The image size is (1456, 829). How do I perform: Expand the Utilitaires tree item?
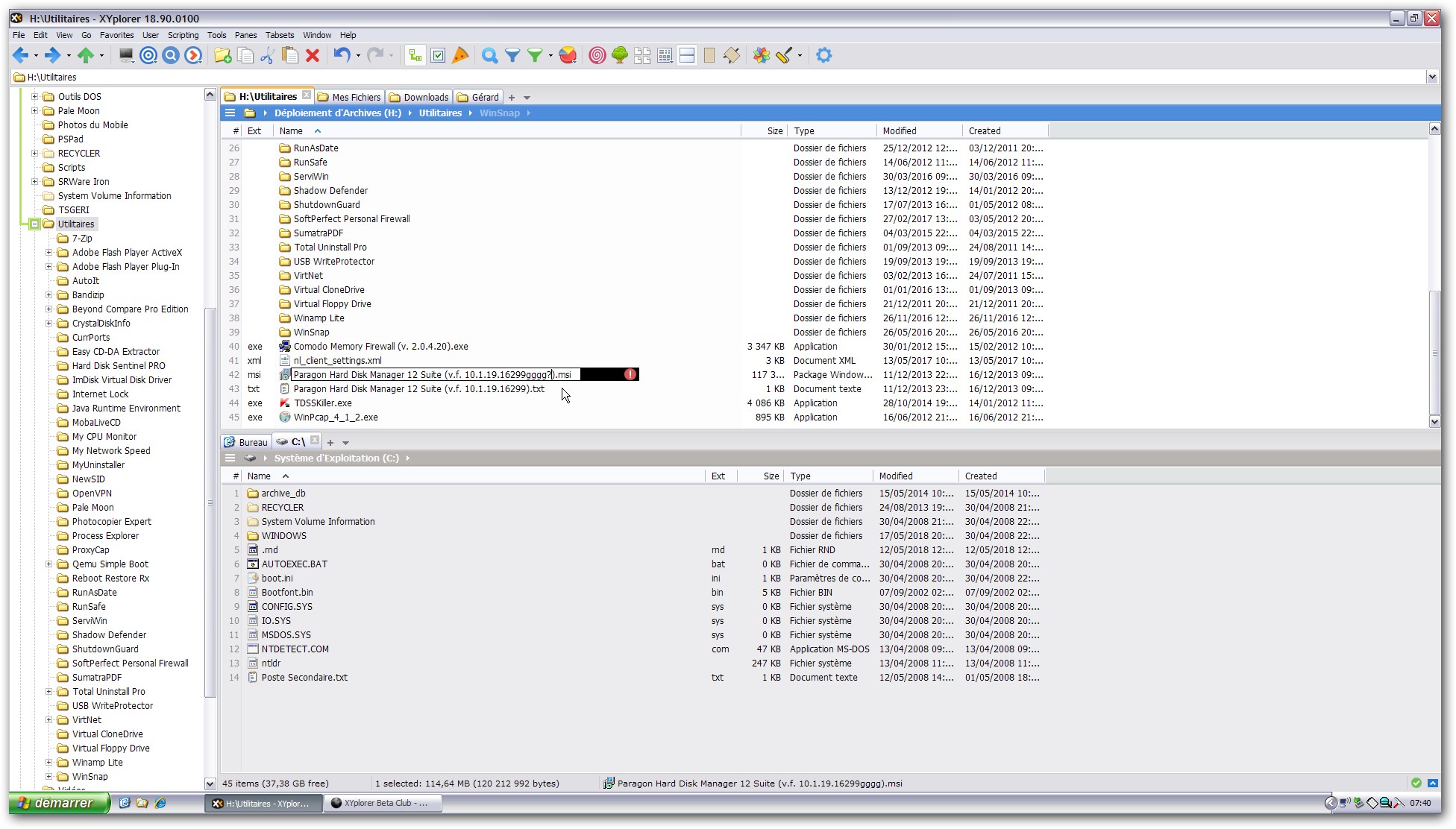pos(34,224)
